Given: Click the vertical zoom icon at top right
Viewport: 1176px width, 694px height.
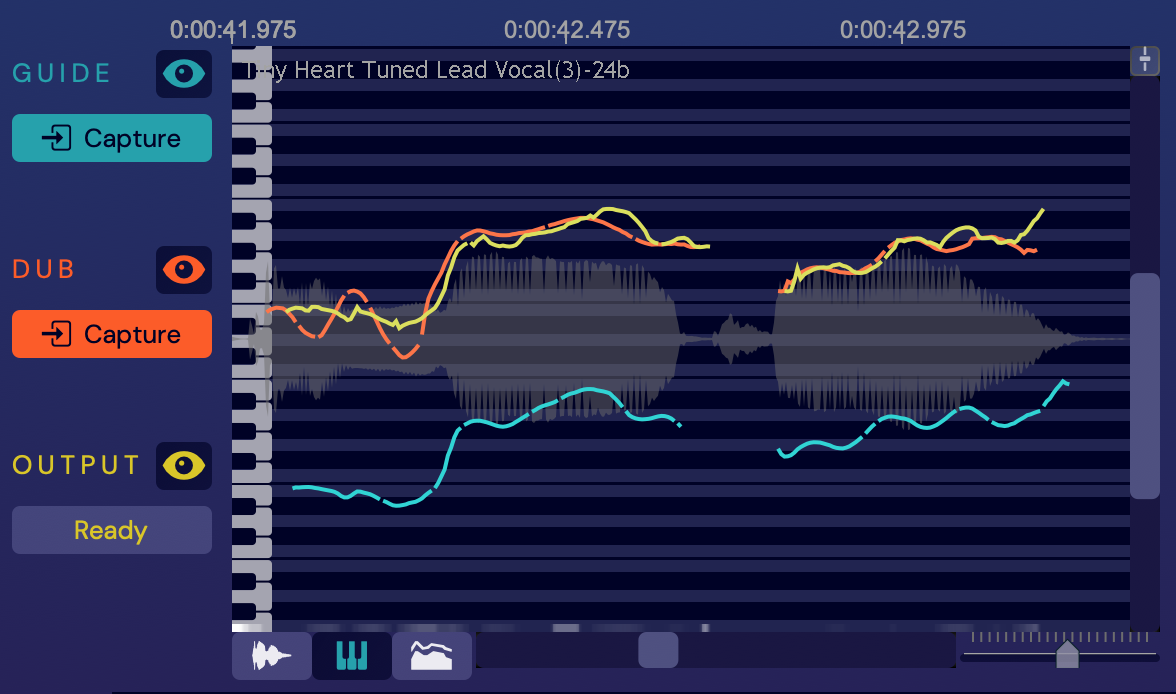Looking at the screenshot, I should [1144, 60].
